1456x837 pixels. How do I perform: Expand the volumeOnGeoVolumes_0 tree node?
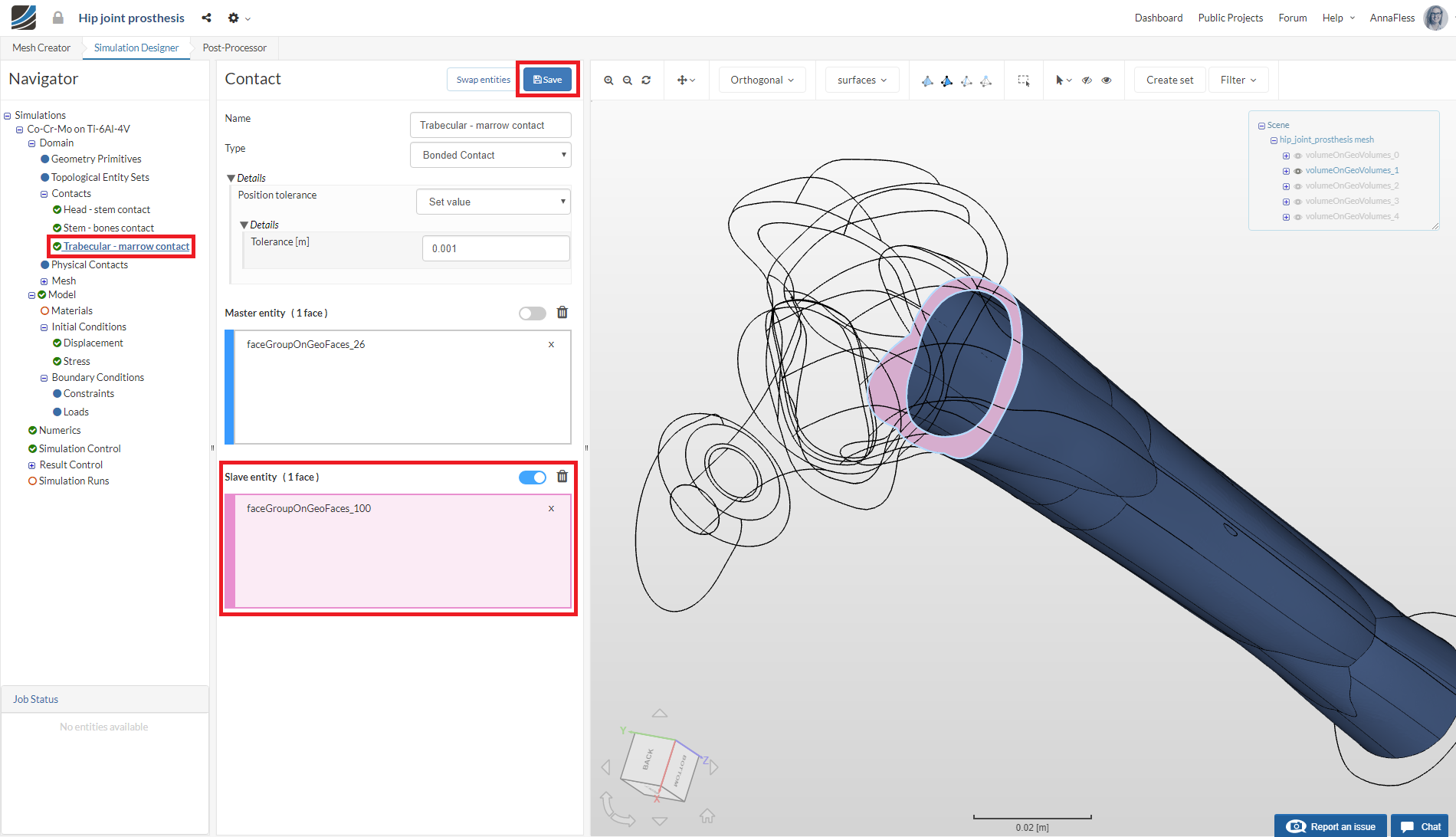click(1286, 156)
